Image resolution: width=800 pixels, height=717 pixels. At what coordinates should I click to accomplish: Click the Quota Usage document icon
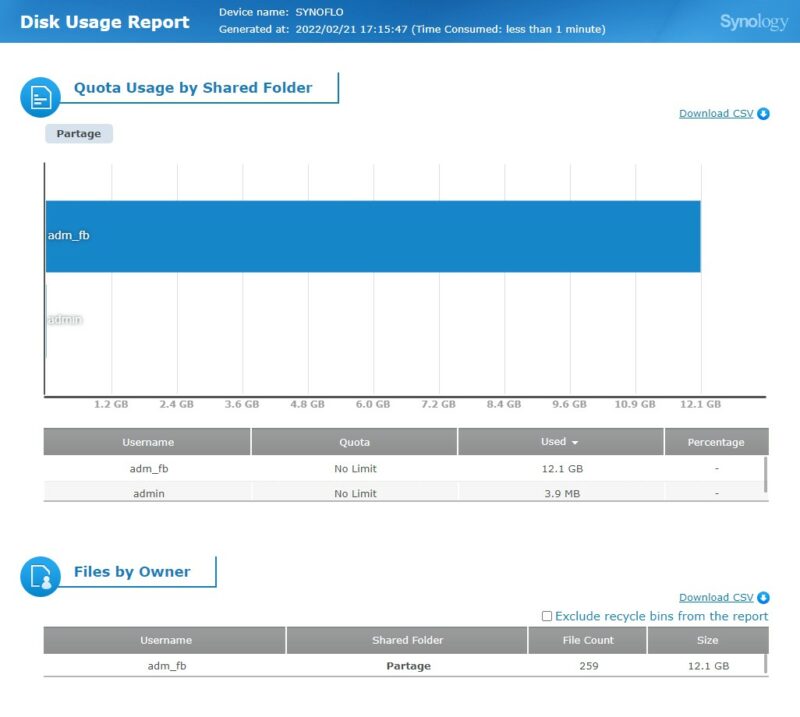pyautogui.click(x=41, y=96)
